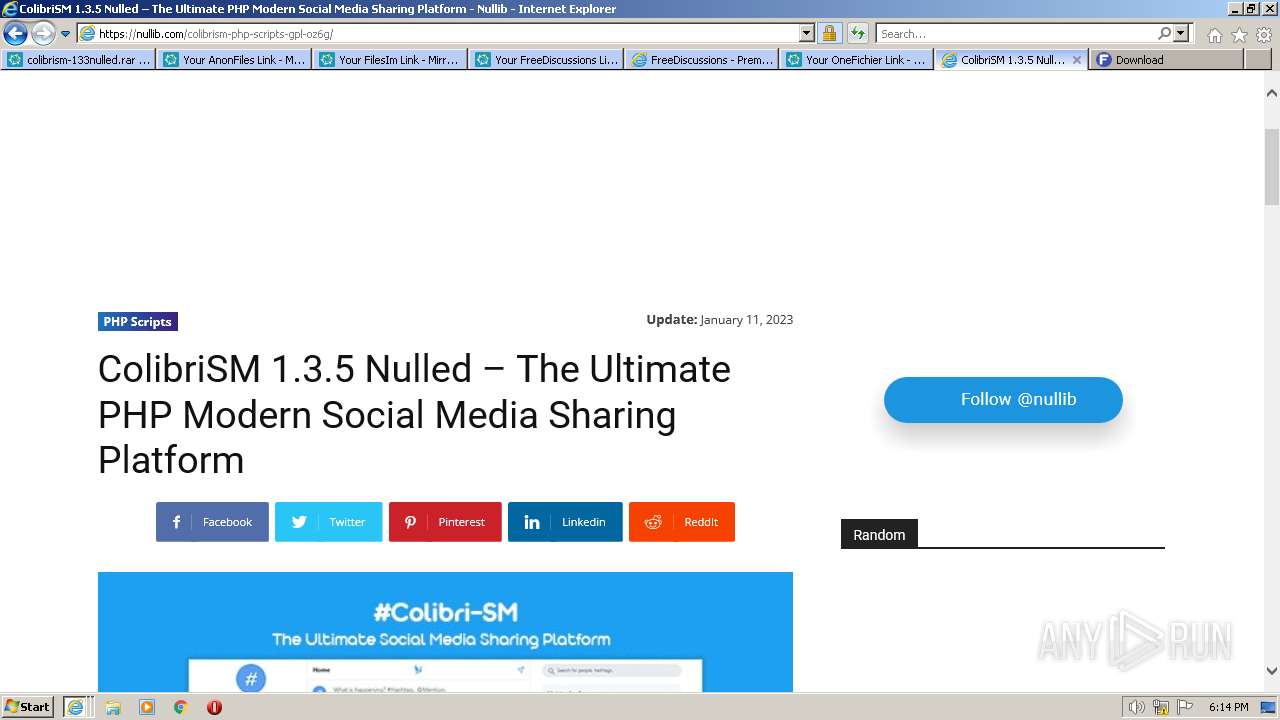Expand the address bar autocomplete dropdown
1280x720 pixels.
tap(807, 33)
